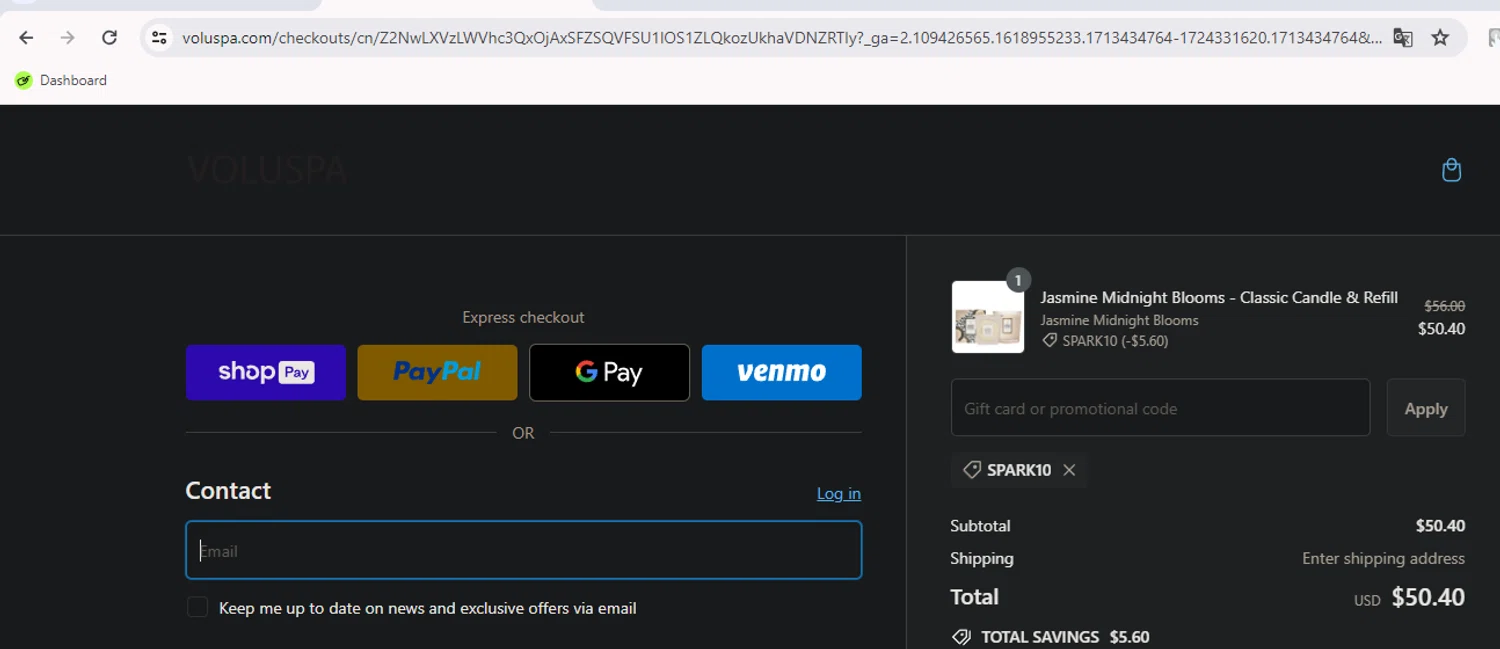The width and height of the screenshot is (1500, 649).
Task: Bookmark this page with the star
Action: [x=1440, y=38]
